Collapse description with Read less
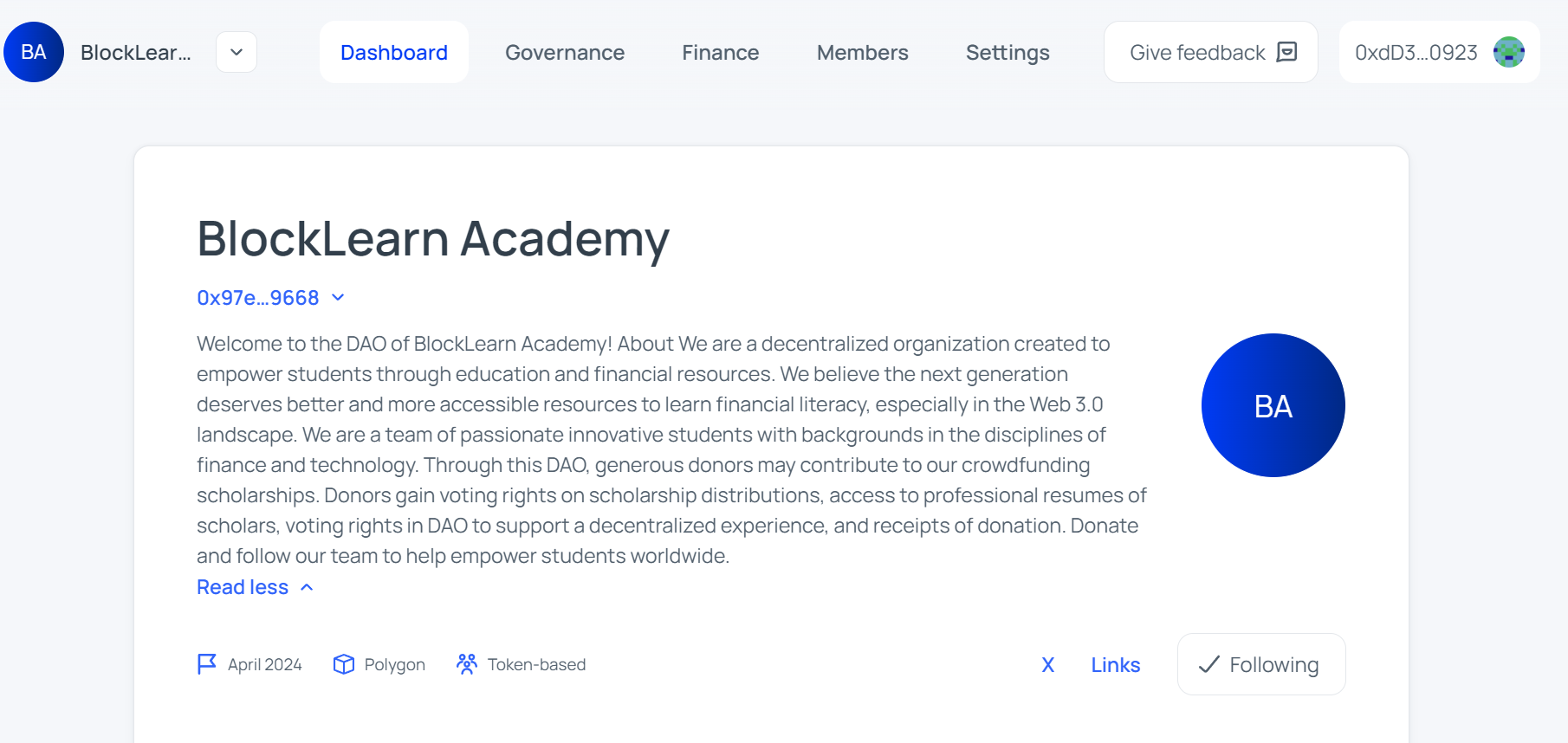 256,587
